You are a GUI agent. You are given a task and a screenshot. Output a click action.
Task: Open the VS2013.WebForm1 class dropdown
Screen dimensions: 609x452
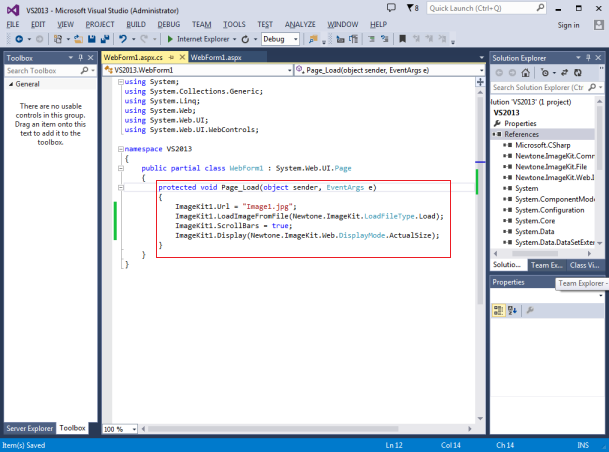click(289, 70)
